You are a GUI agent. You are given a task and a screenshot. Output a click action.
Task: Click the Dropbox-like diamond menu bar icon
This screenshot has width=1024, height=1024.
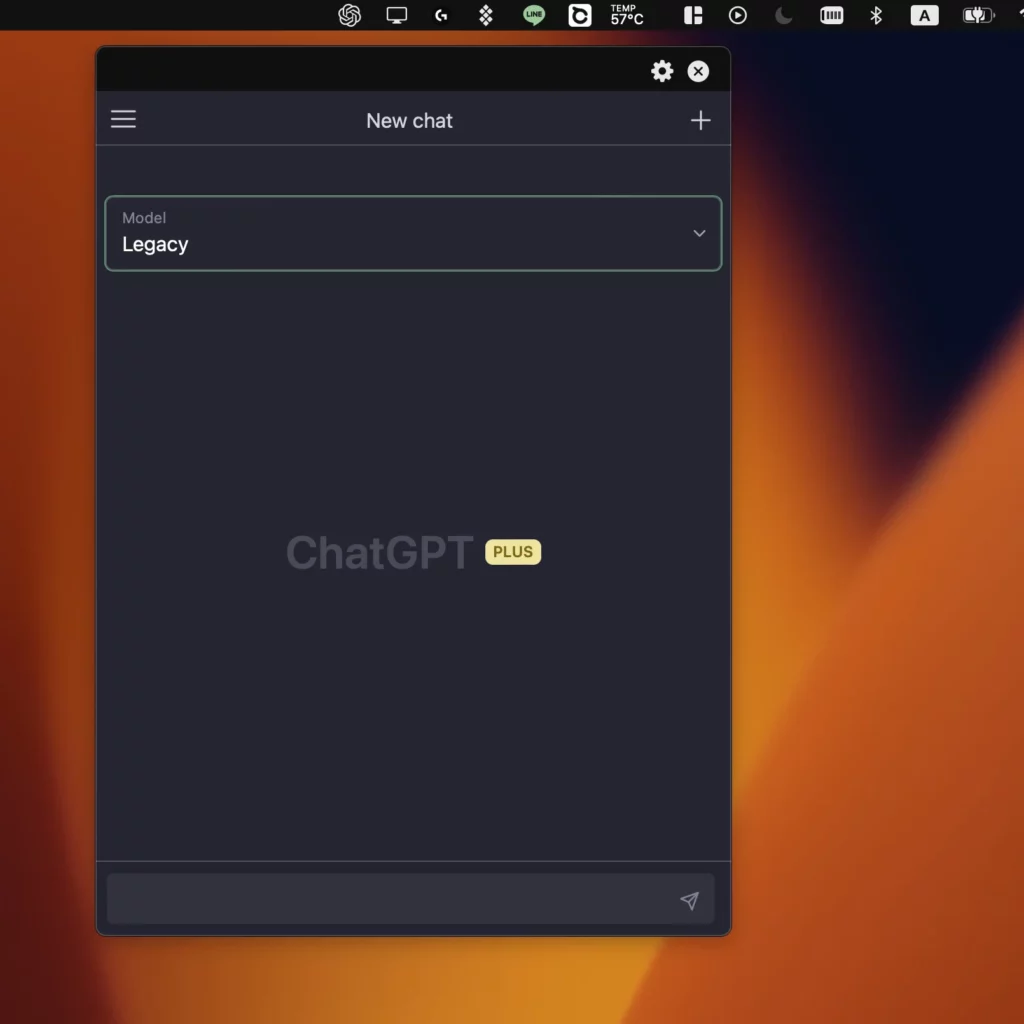coord(485,15)
